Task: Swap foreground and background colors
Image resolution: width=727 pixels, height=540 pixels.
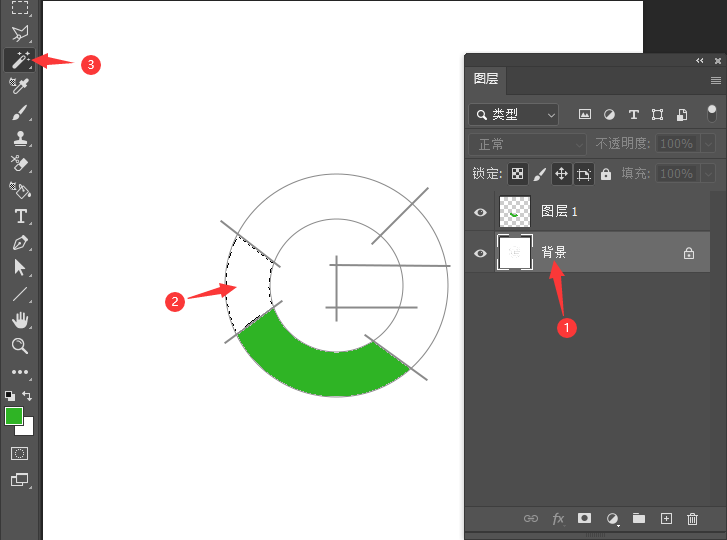Action: pos(27,396)
